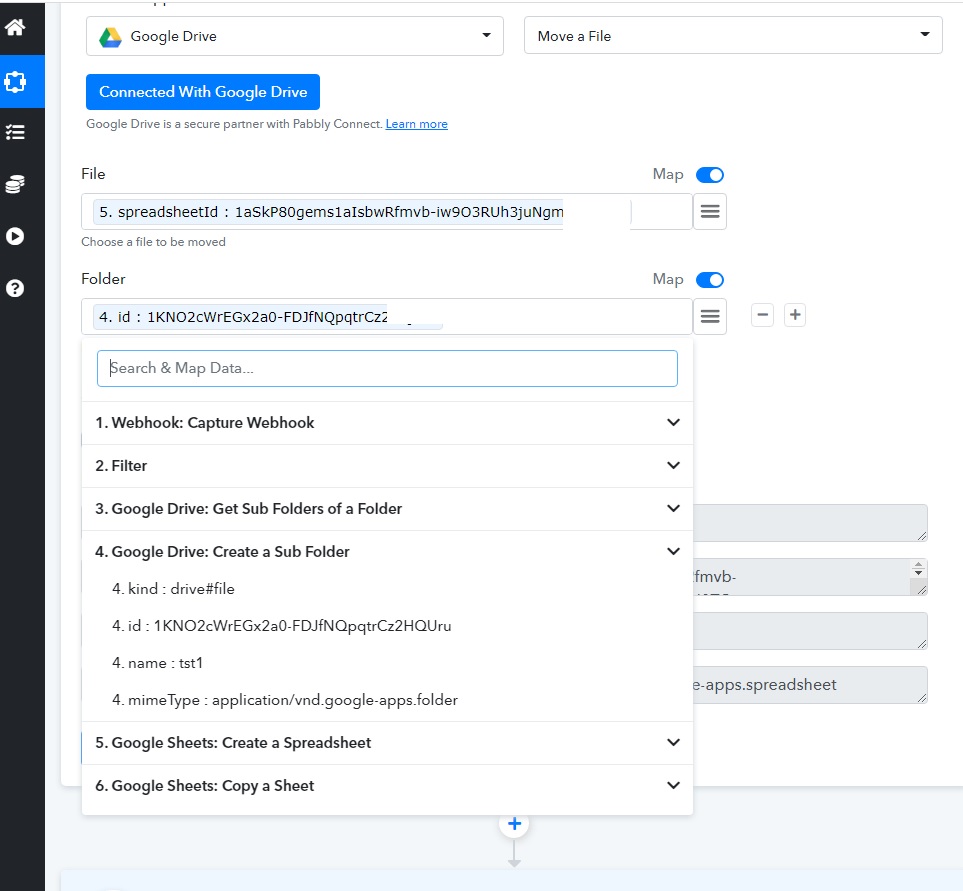Open the Learn more link
Viewport: 963px width, 891px height.
(x=416, y=124)
